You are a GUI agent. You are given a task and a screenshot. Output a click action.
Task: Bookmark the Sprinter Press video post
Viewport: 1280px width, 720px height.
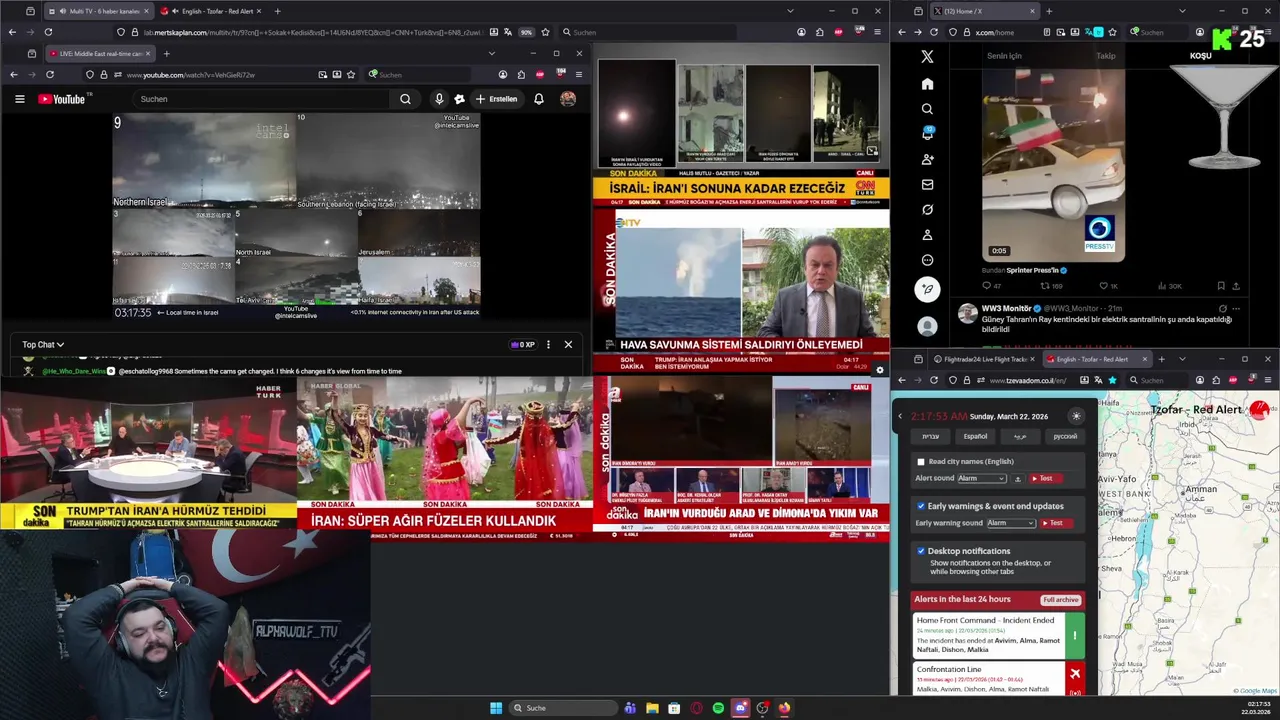[1221, 286]
